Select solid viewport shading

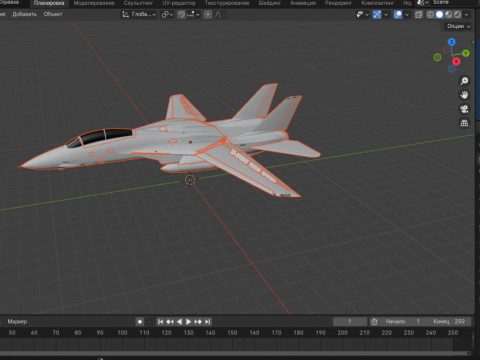[x=439, y=14]
